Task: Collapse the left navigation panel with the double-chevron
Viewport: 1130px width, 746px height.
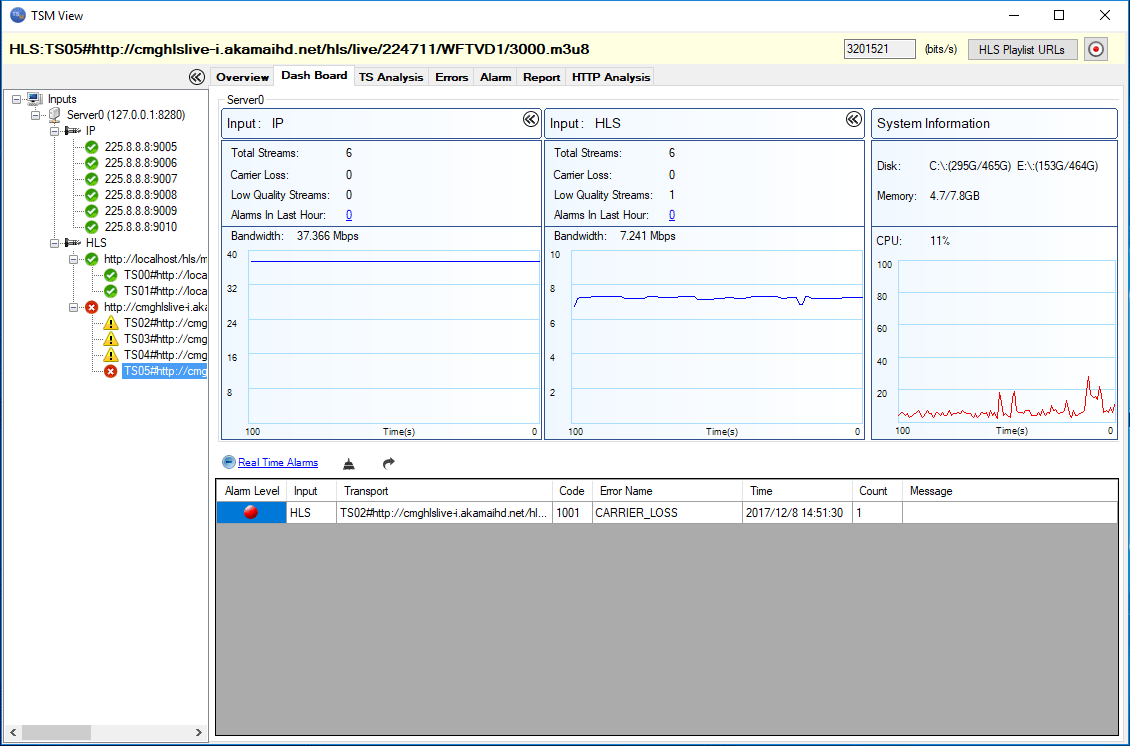Action: (196, 77)
